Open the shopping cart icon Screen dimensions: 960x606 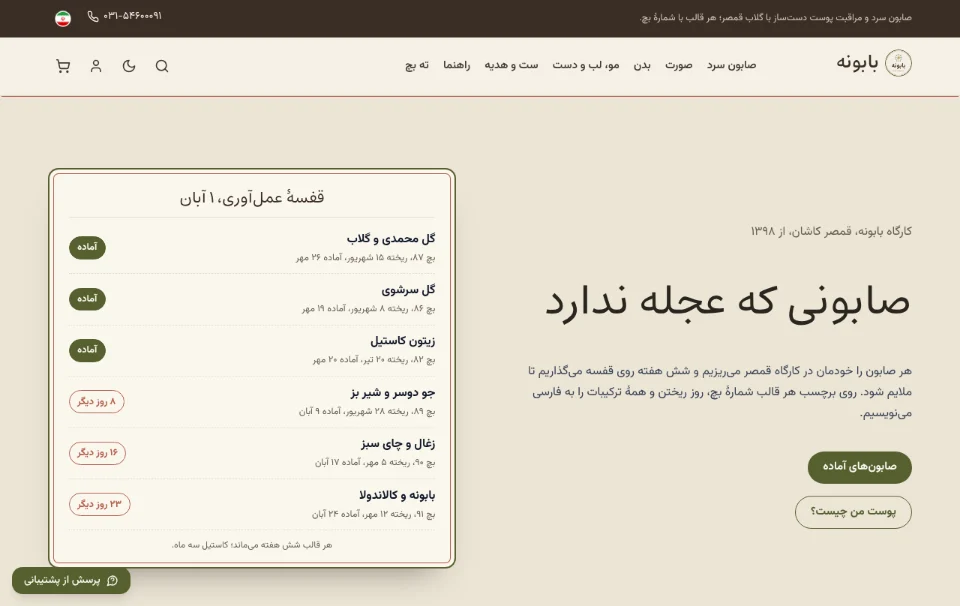63,66
